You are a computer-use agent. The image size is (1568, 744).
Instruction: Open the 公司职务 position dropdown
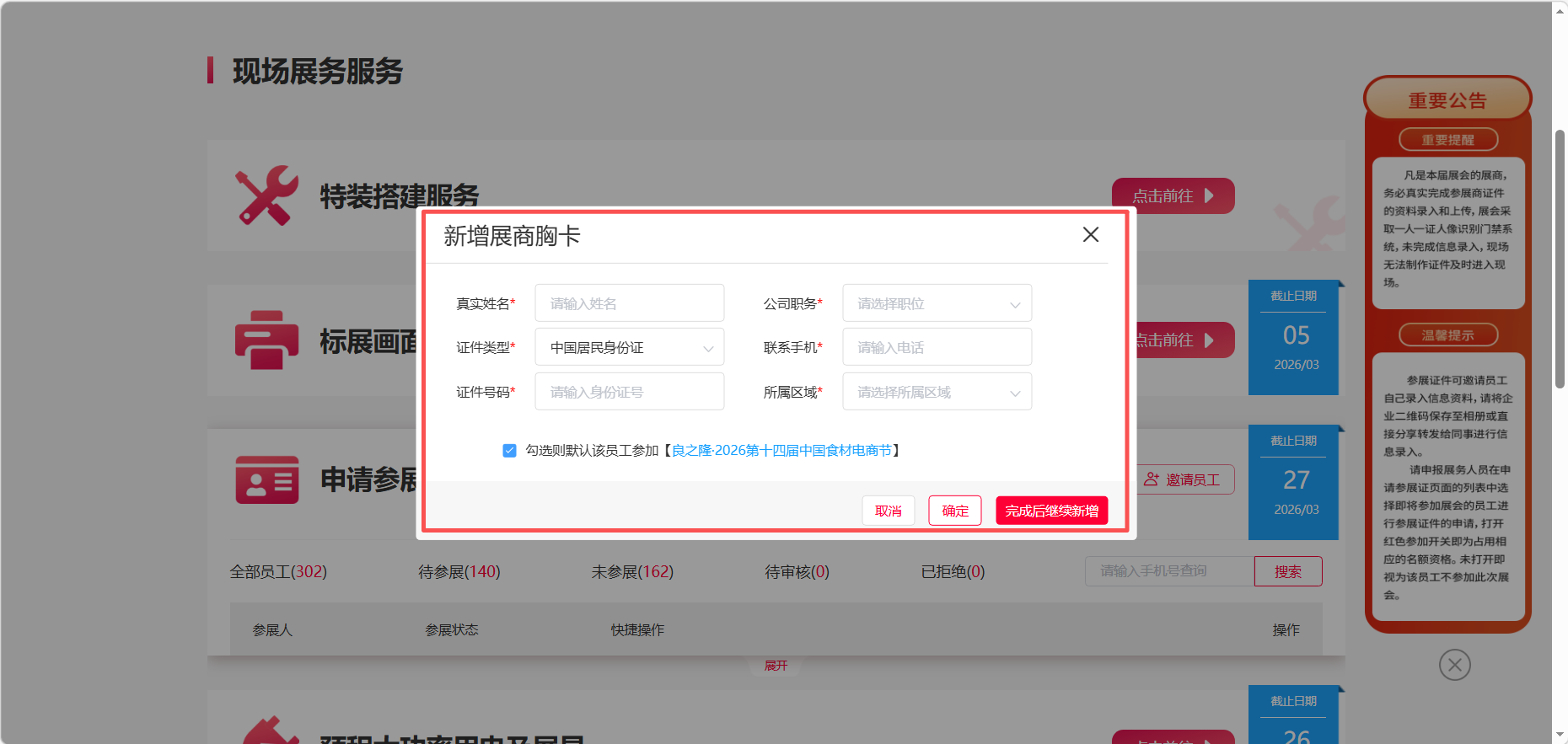tap(937, 303)
